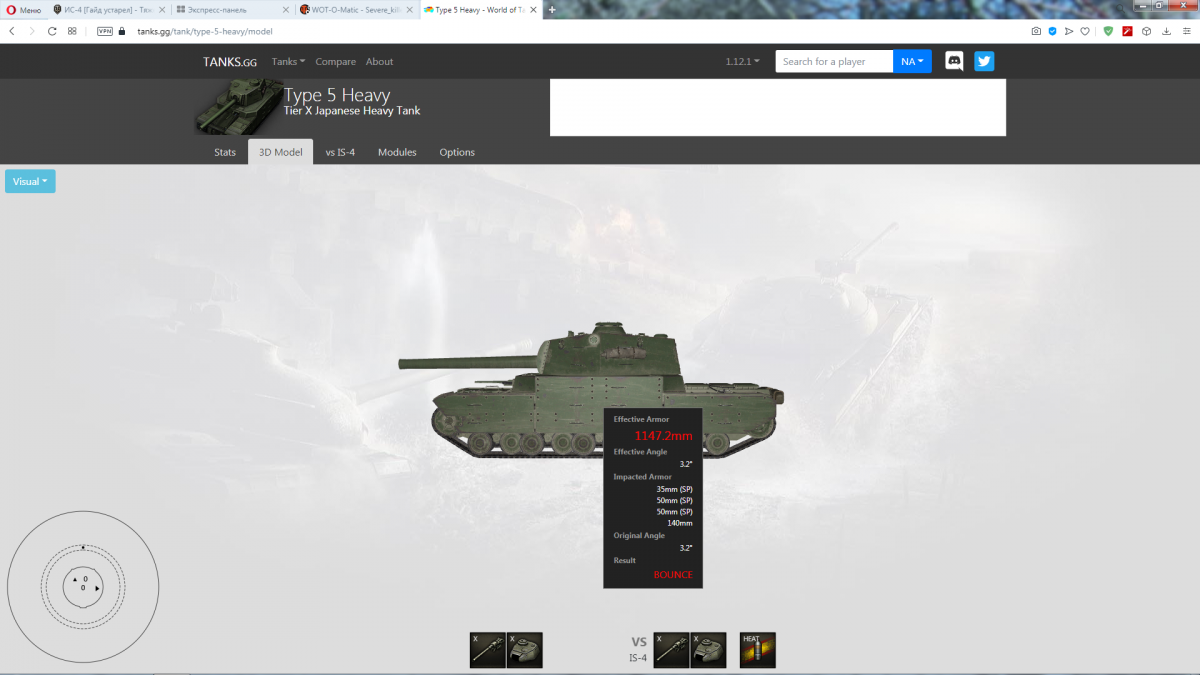Image resolution: width=1200 pixels, height=675 pixels.
Task: Open the downloads arrow icon
Action: [1165, 31]
